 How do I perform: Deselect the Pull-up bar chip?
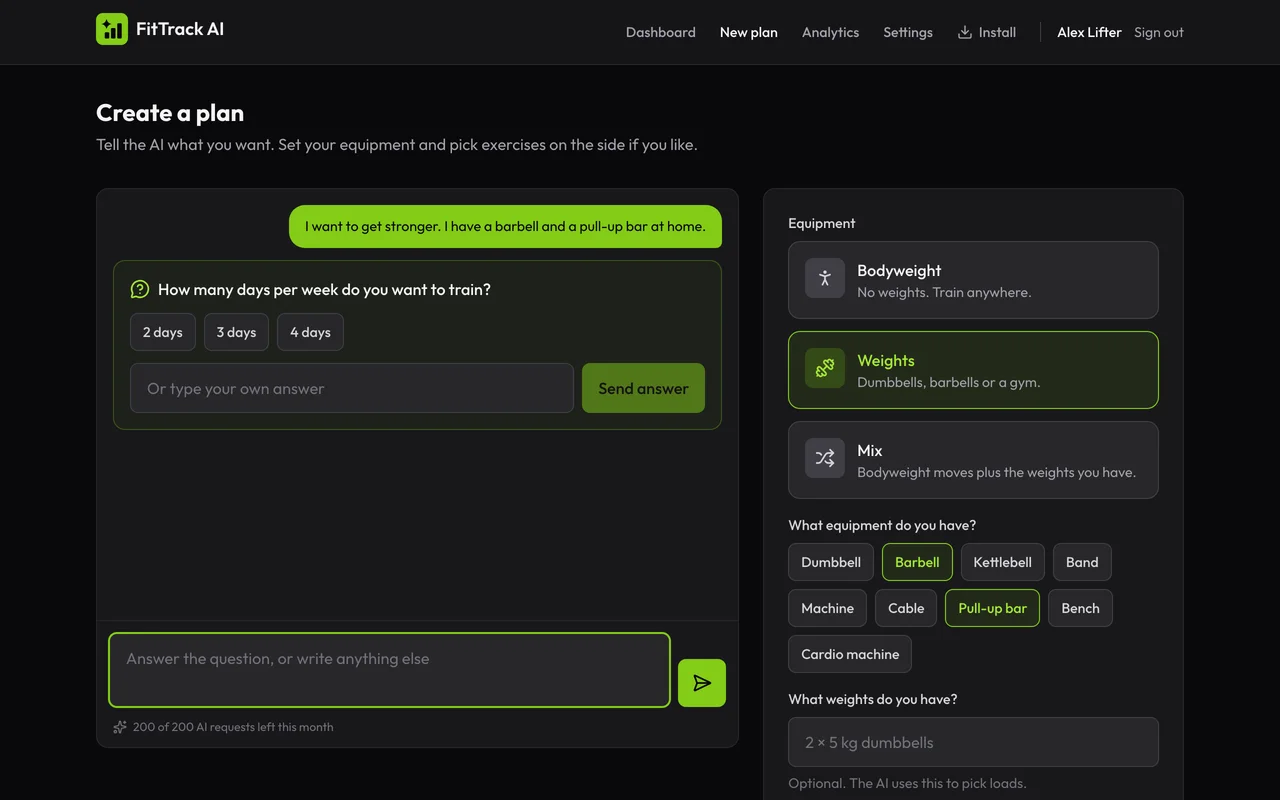coord(993,608)
